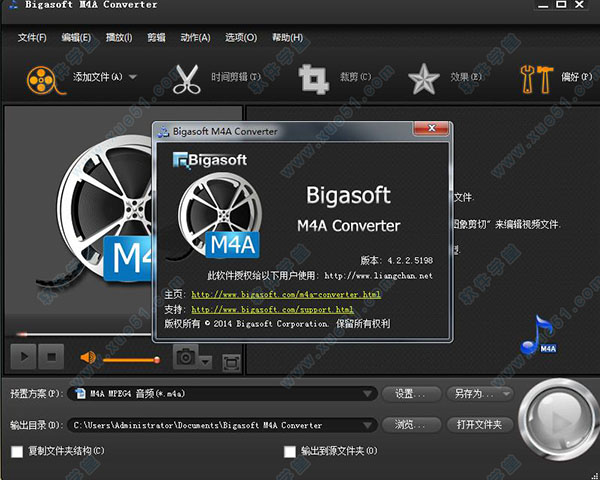Open the Clip menu
This screenshot has height=480, width=600.
pyautogui.click(x=157, y=38)
